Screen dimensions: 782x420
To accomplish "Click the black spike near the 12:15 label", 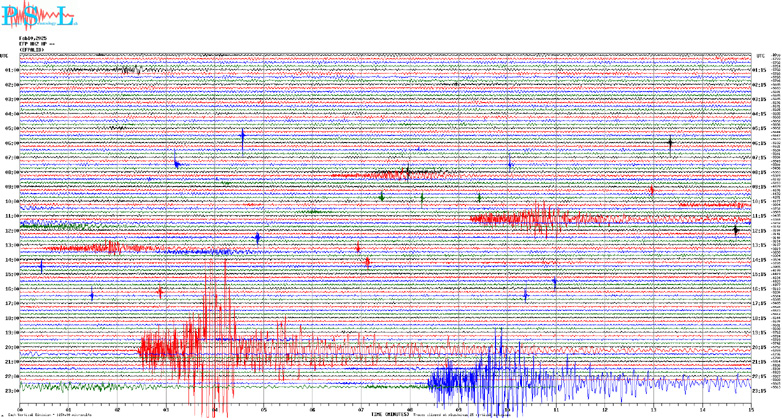I will [x=735, y=230].
